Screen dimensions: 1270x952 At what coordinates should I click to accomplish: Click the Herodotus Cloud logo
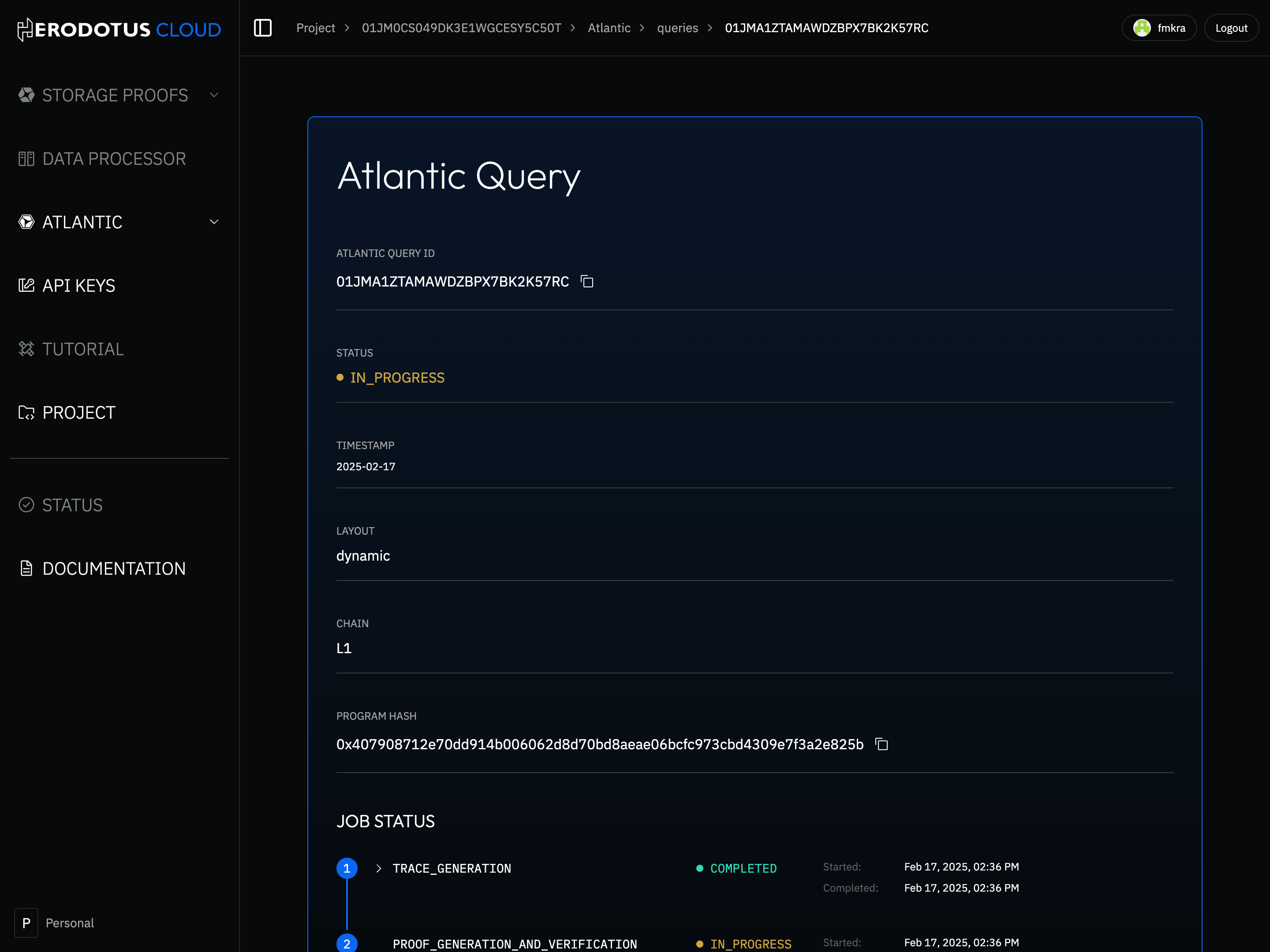tap(120, 29)
